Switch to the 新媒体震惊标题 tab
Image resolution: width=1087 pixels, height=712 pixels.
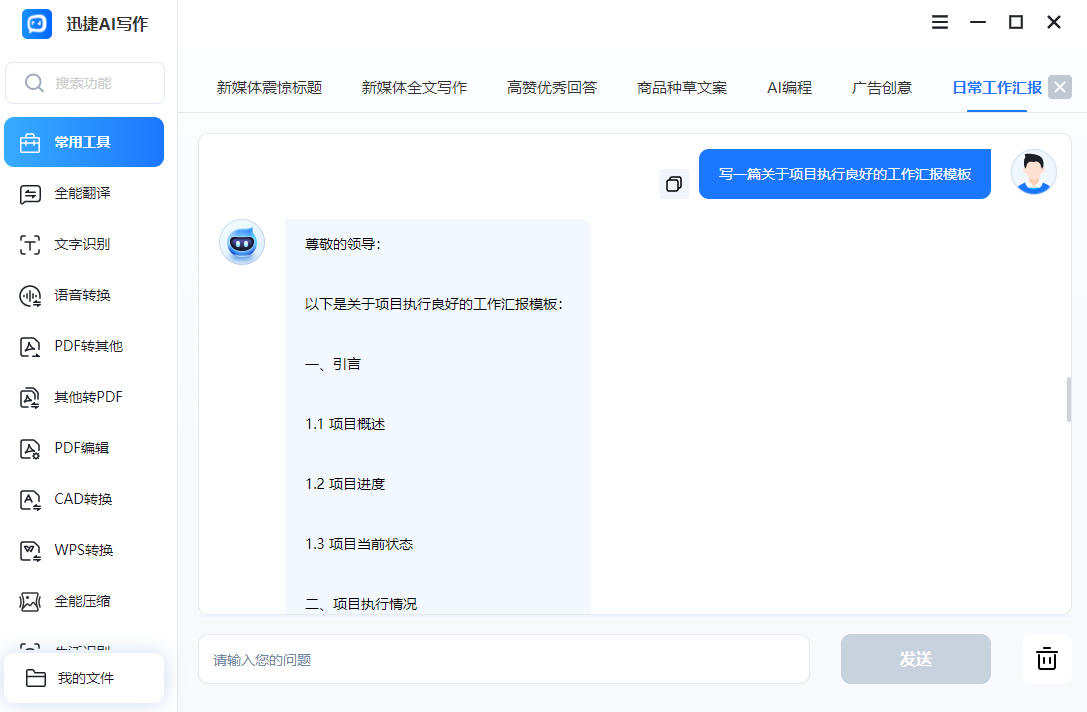click(x=270, y=88)
